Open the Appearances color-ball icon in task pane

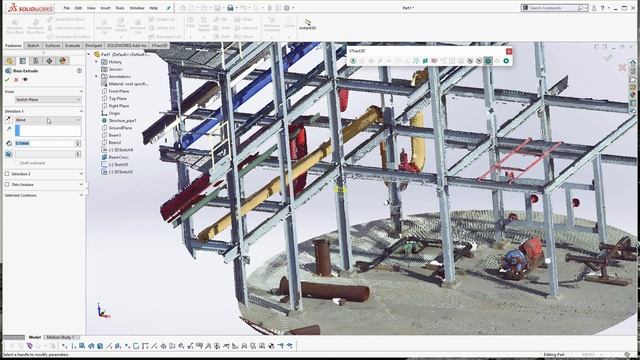point(633,95)
